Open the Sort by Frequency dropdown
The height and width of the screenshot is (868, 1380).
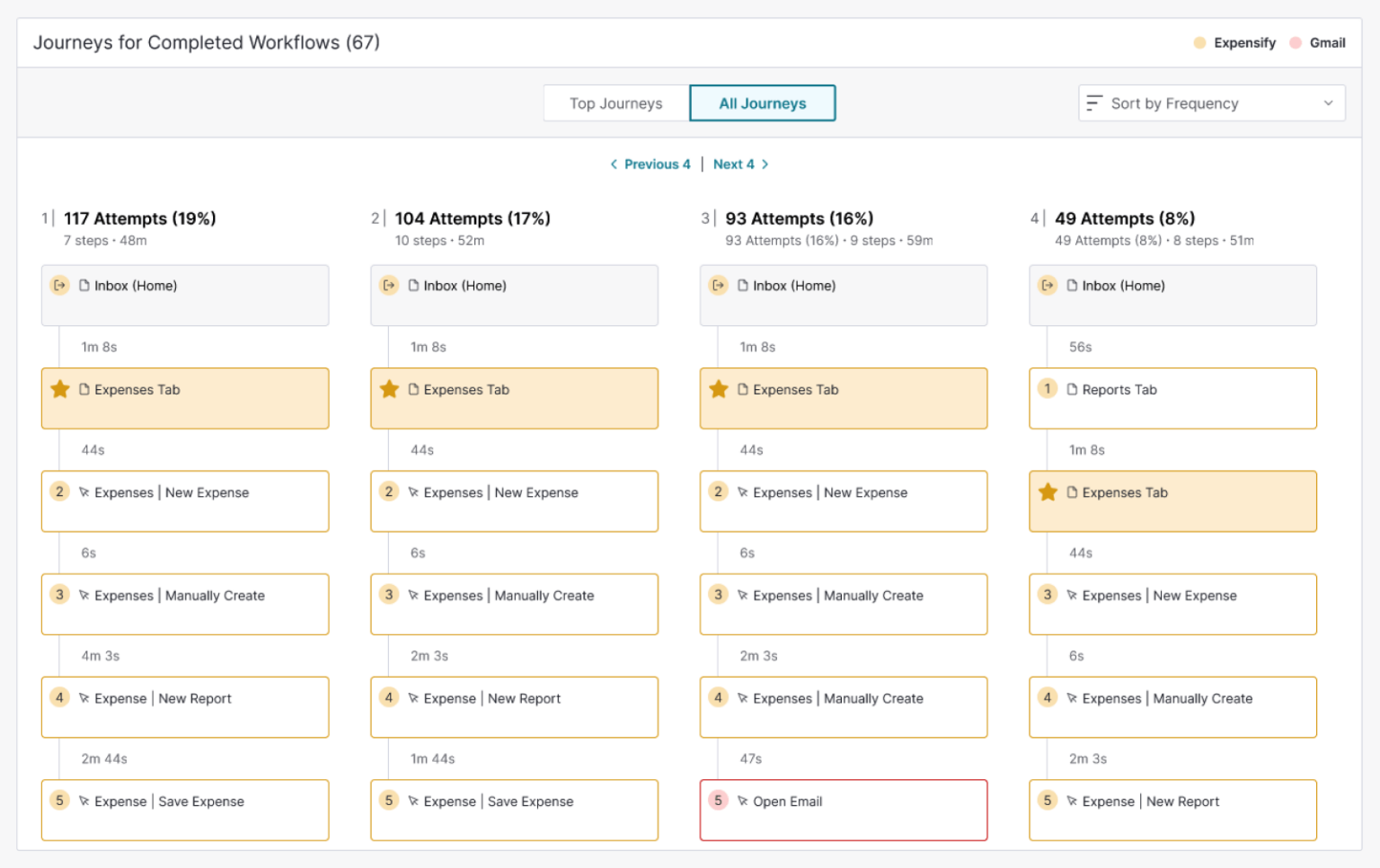(1211, 102)
